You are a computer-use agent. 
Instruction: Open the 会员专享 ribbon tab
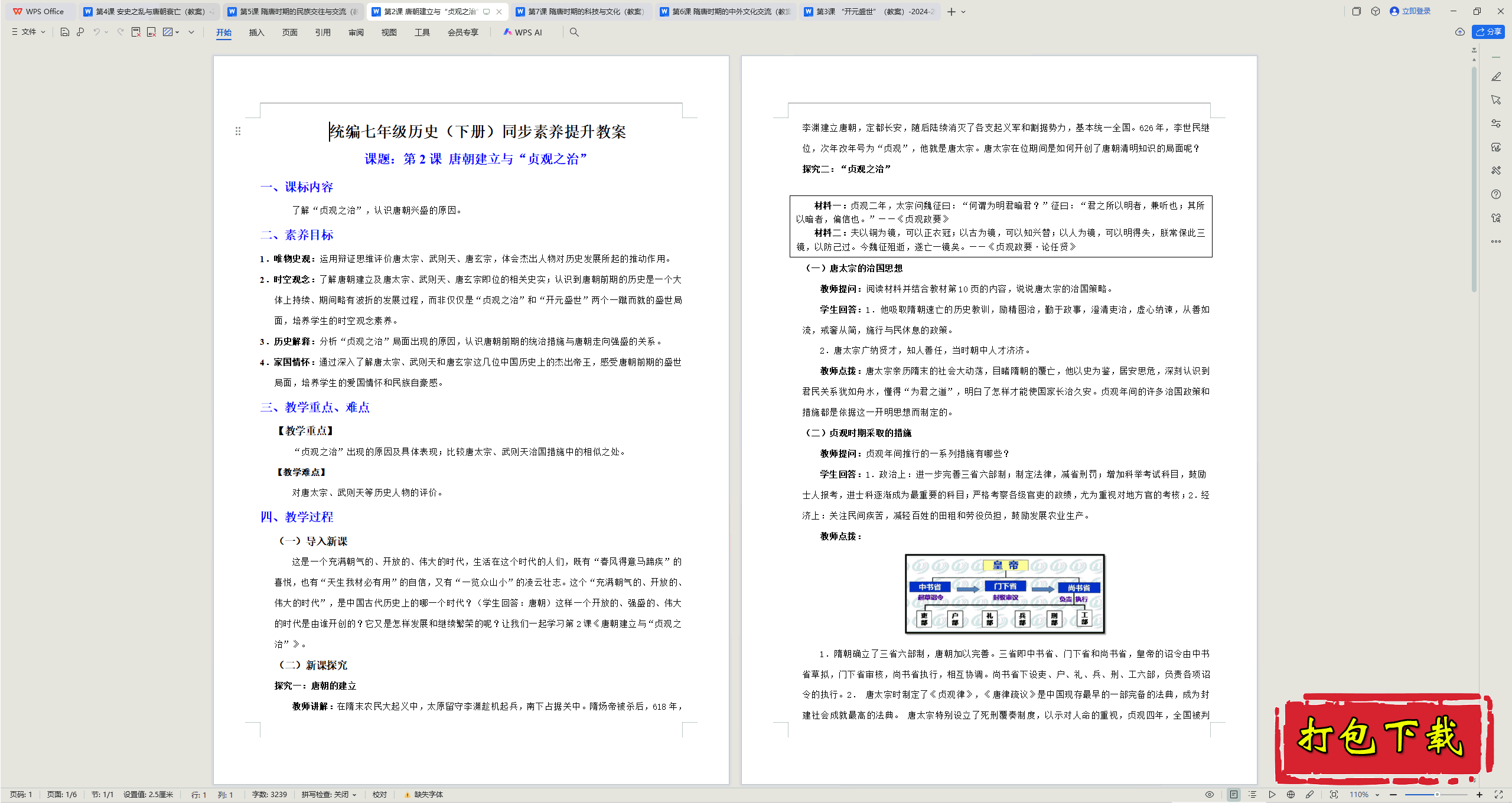click(462, 32)
